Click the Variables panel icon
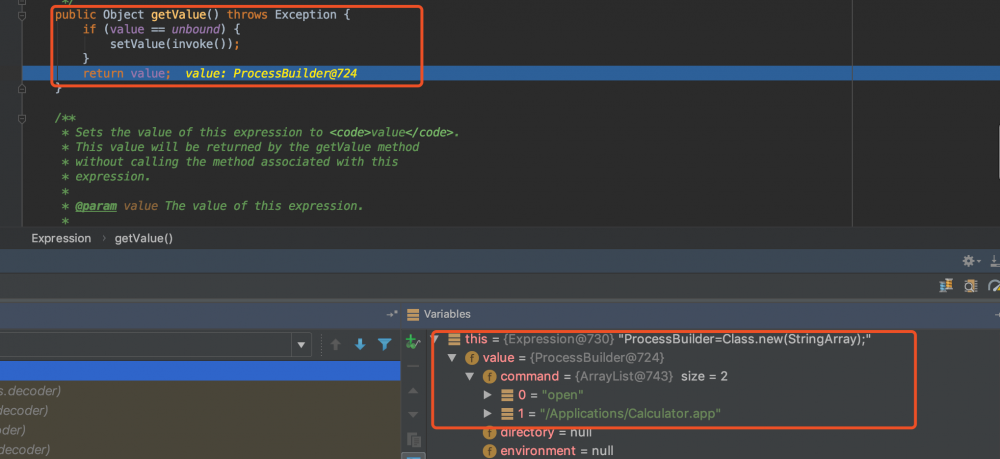Screen dimensions: 1000x459 click(x=413, y=314)
